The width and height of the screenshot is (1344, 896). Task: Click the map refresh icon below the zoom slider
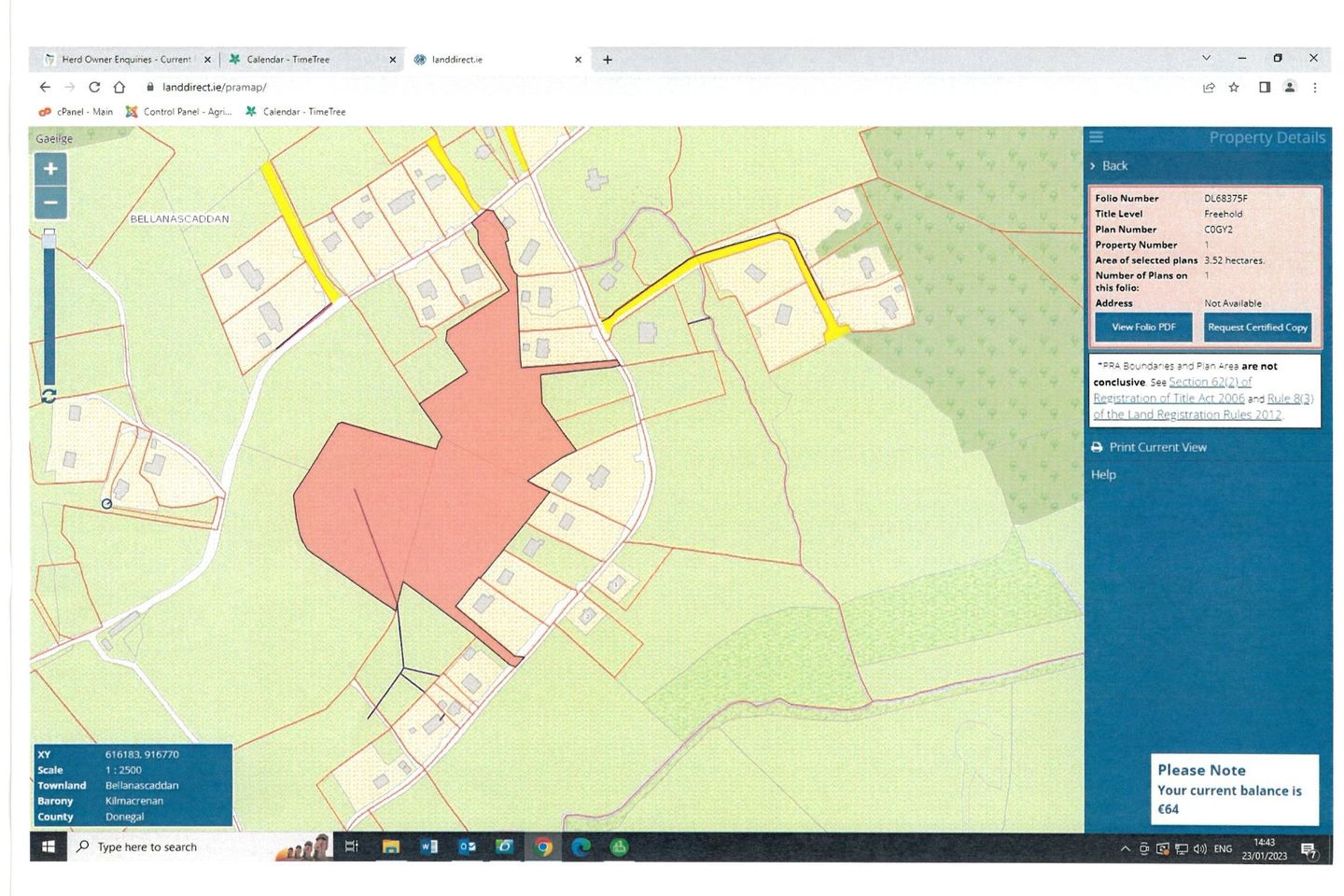(x=49, y=396)
